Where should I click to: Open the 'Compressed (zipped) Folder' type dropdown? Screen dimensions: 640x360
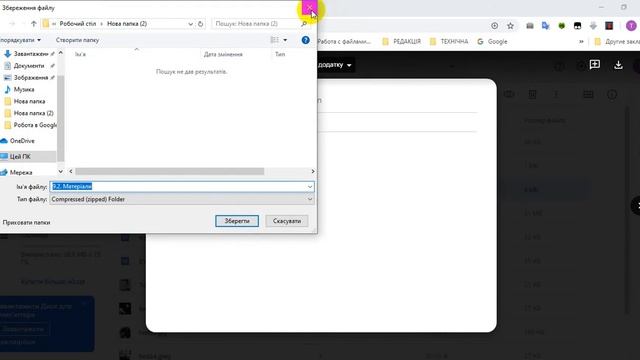tap(182, 199)
